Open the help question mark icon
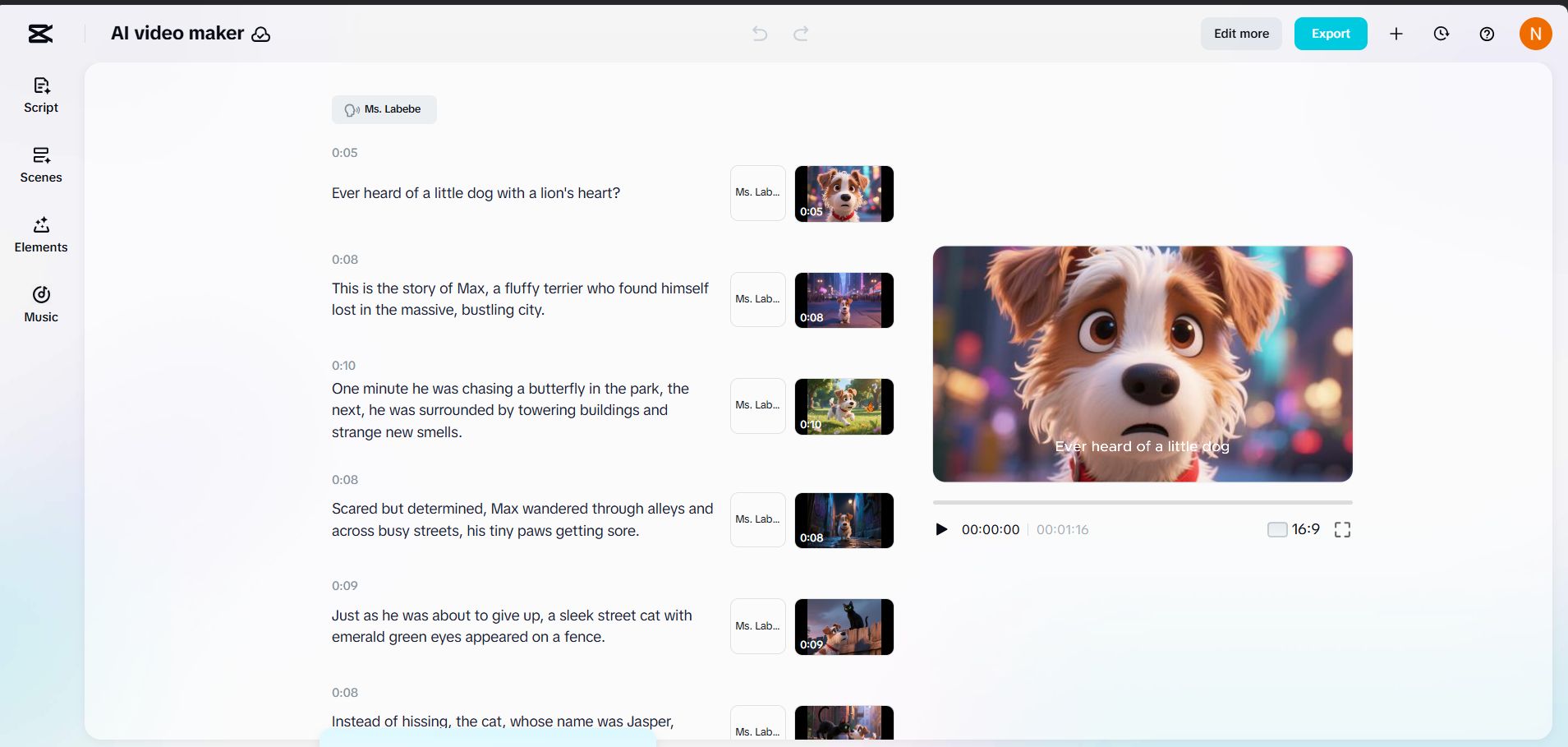Screen dimensions: 1568x747 coord(1487,34)
